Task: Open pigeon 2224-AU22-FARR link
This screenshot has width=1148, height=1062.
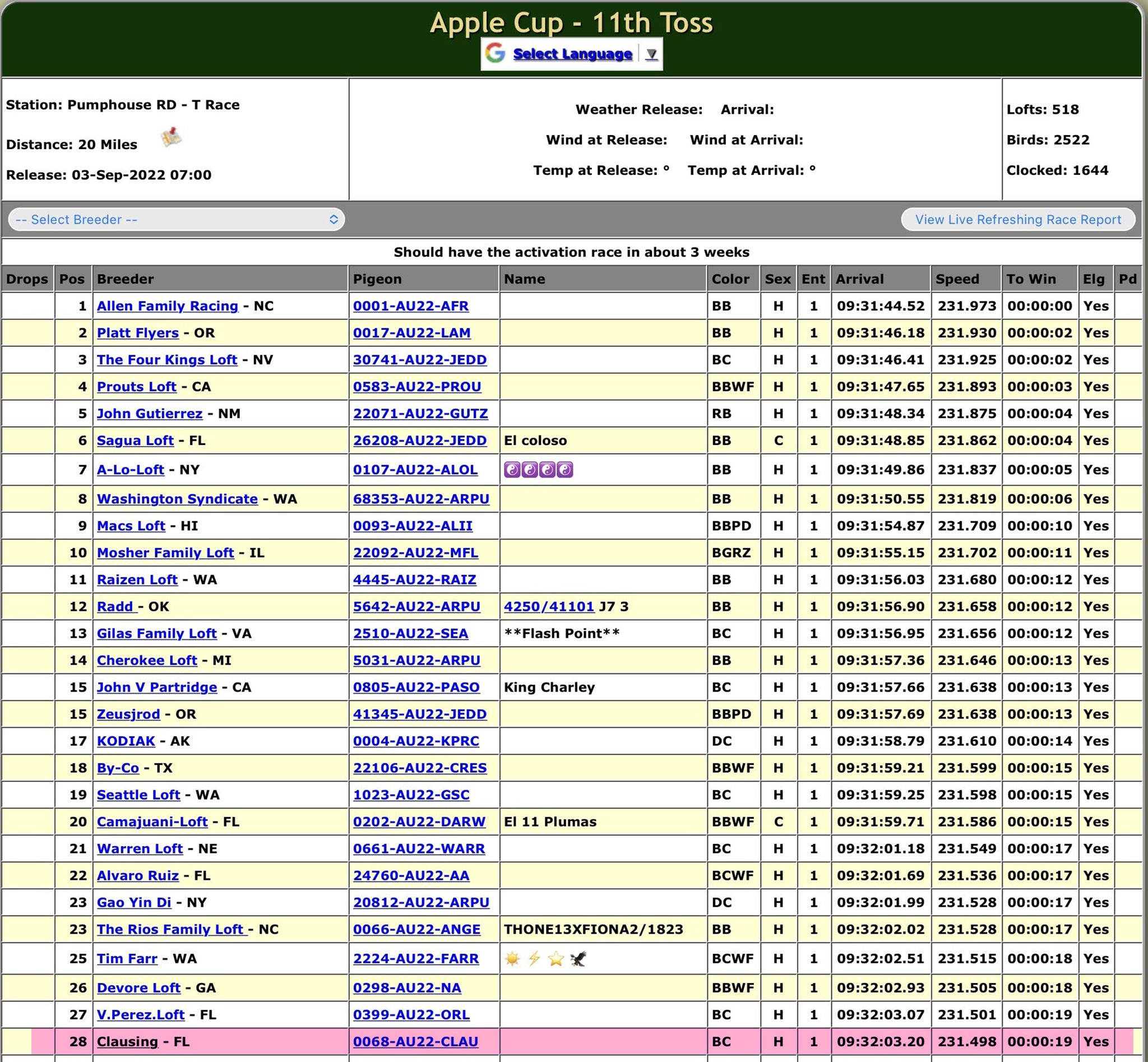Action: (415, 958)
